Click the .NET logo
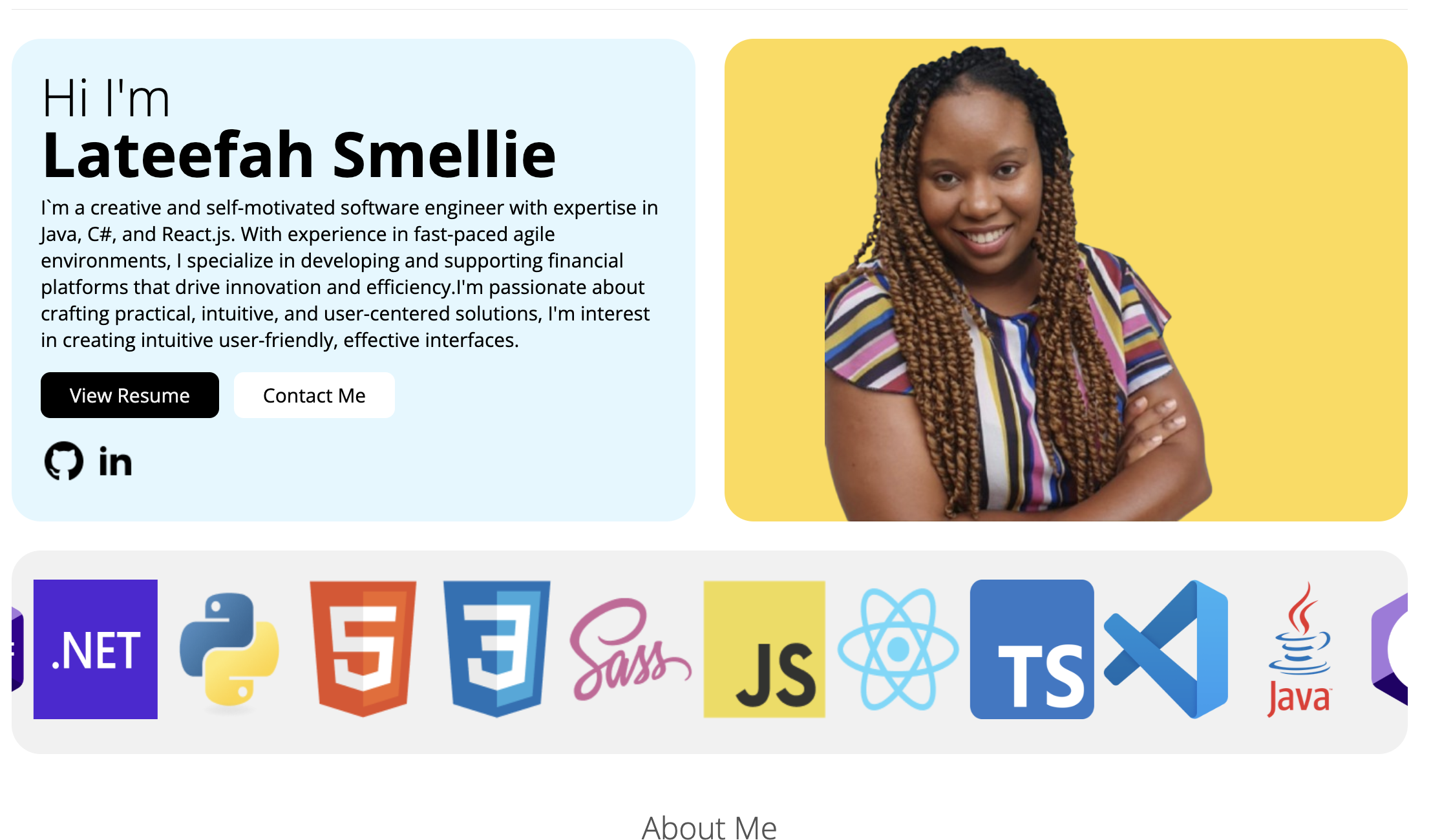The width and height of the screenshot is (1453, 840). click(x=96, y=649)
